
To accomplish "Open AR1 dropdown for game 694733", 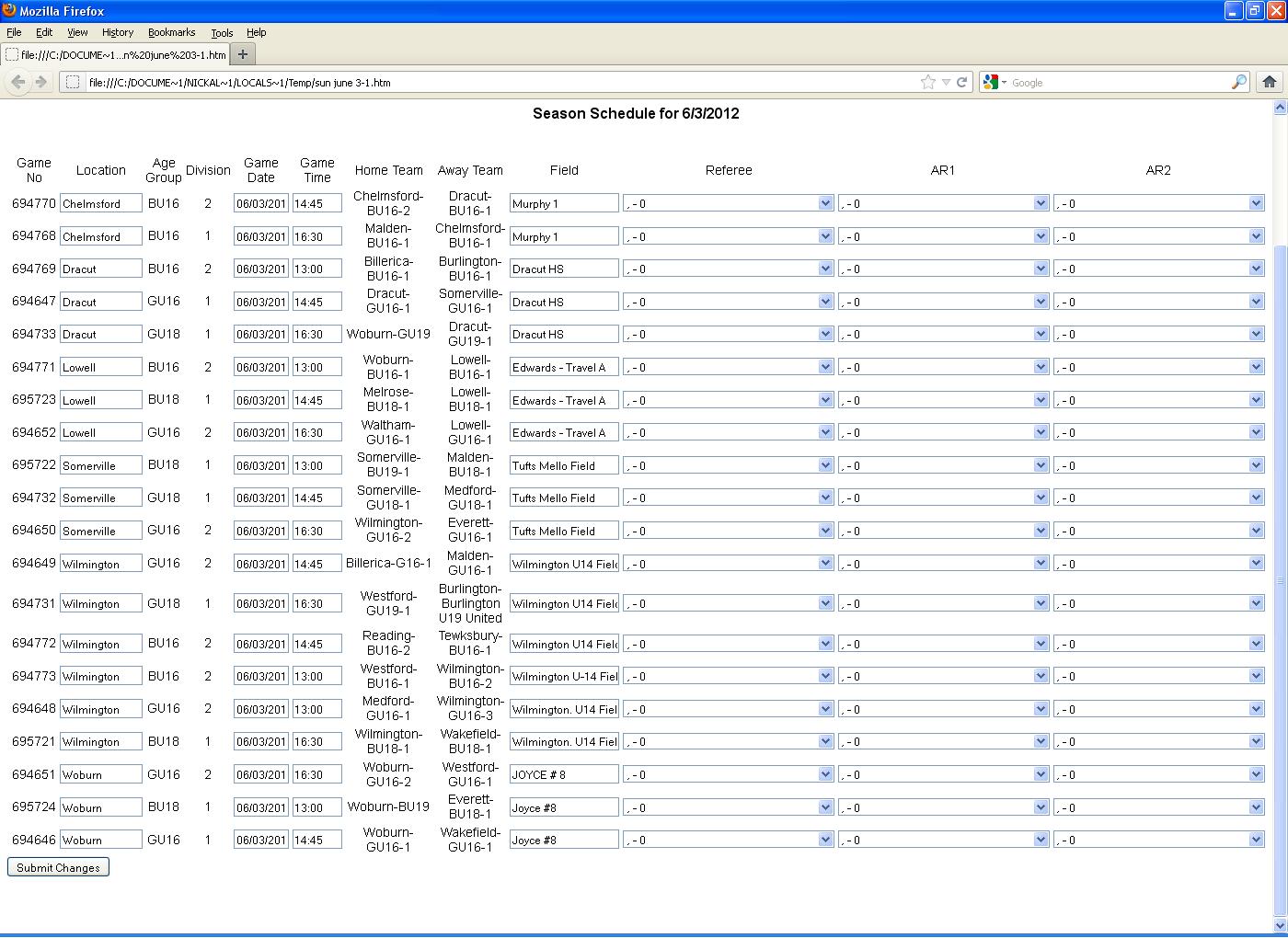I will [943, 334].
